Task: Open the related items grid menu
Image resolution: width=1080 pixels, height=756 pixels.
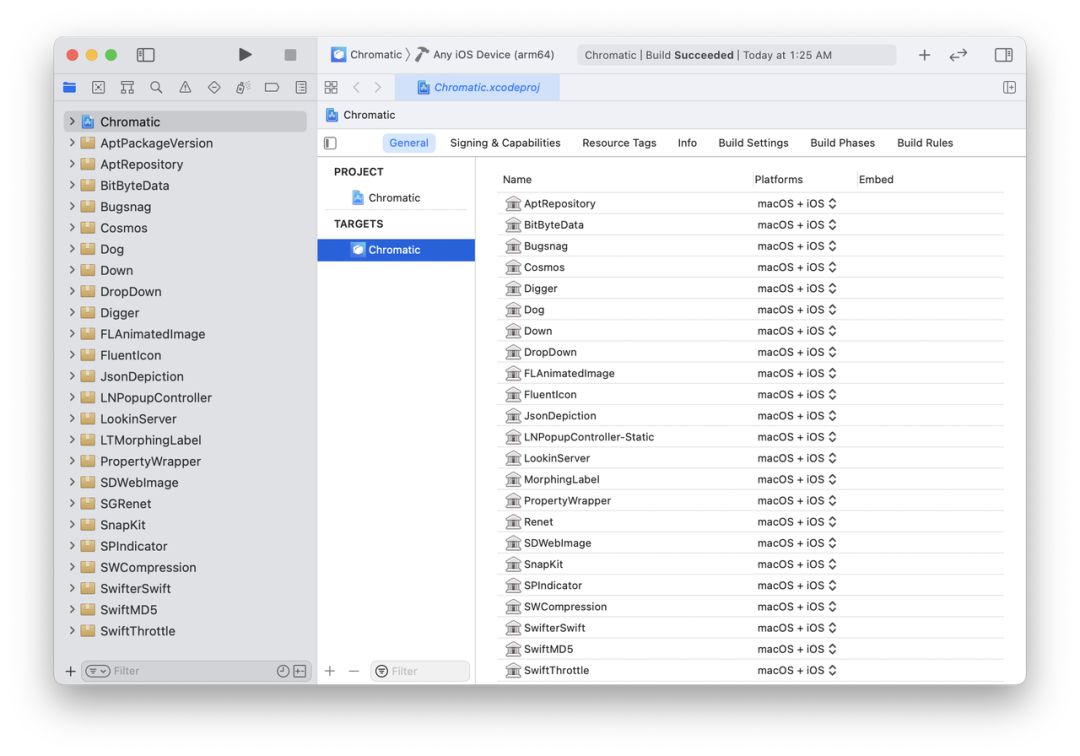Action: tap(331, 87)
